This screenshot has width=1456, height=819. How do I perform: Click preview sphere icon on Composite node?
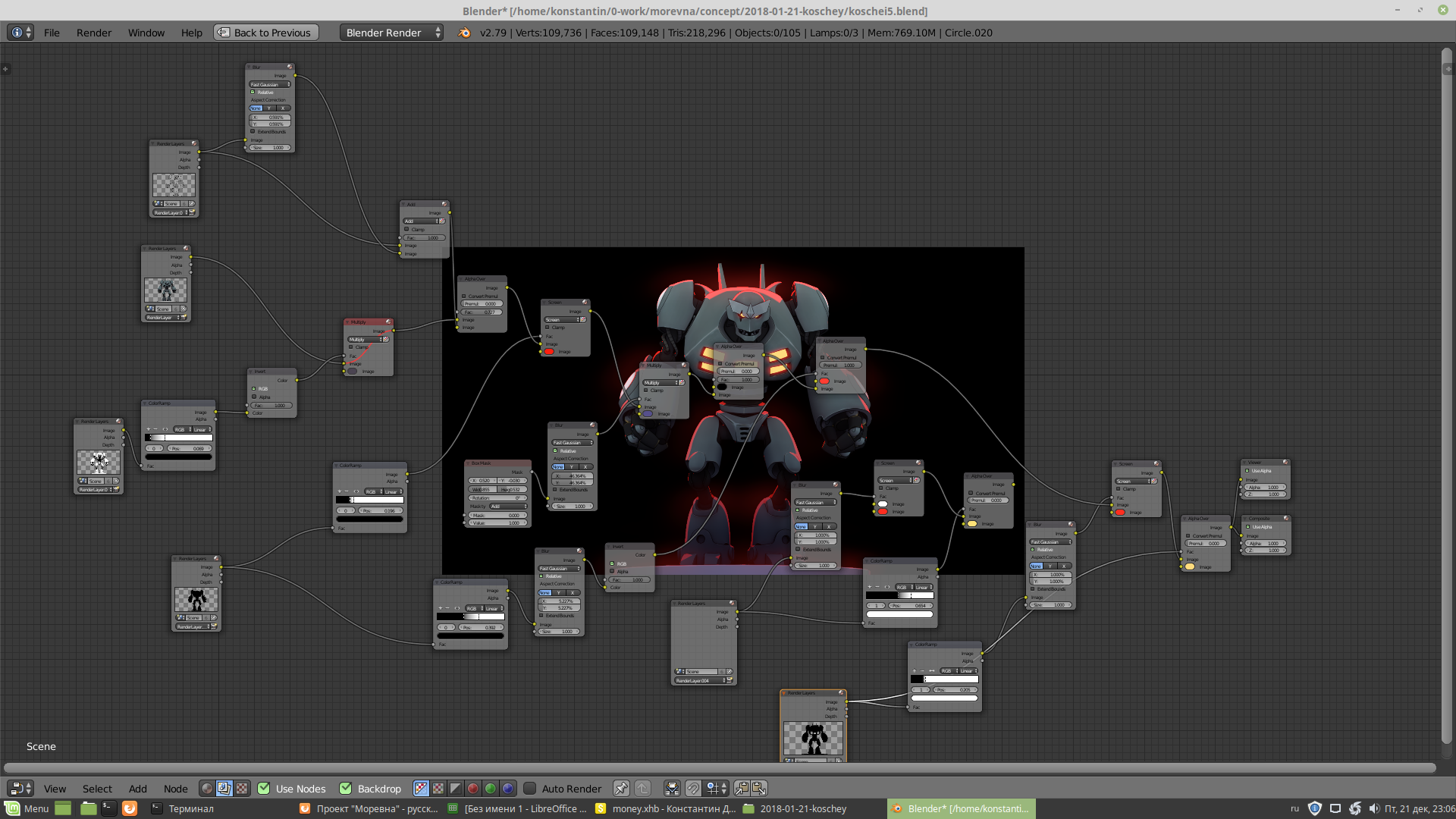click(1286, 518)
